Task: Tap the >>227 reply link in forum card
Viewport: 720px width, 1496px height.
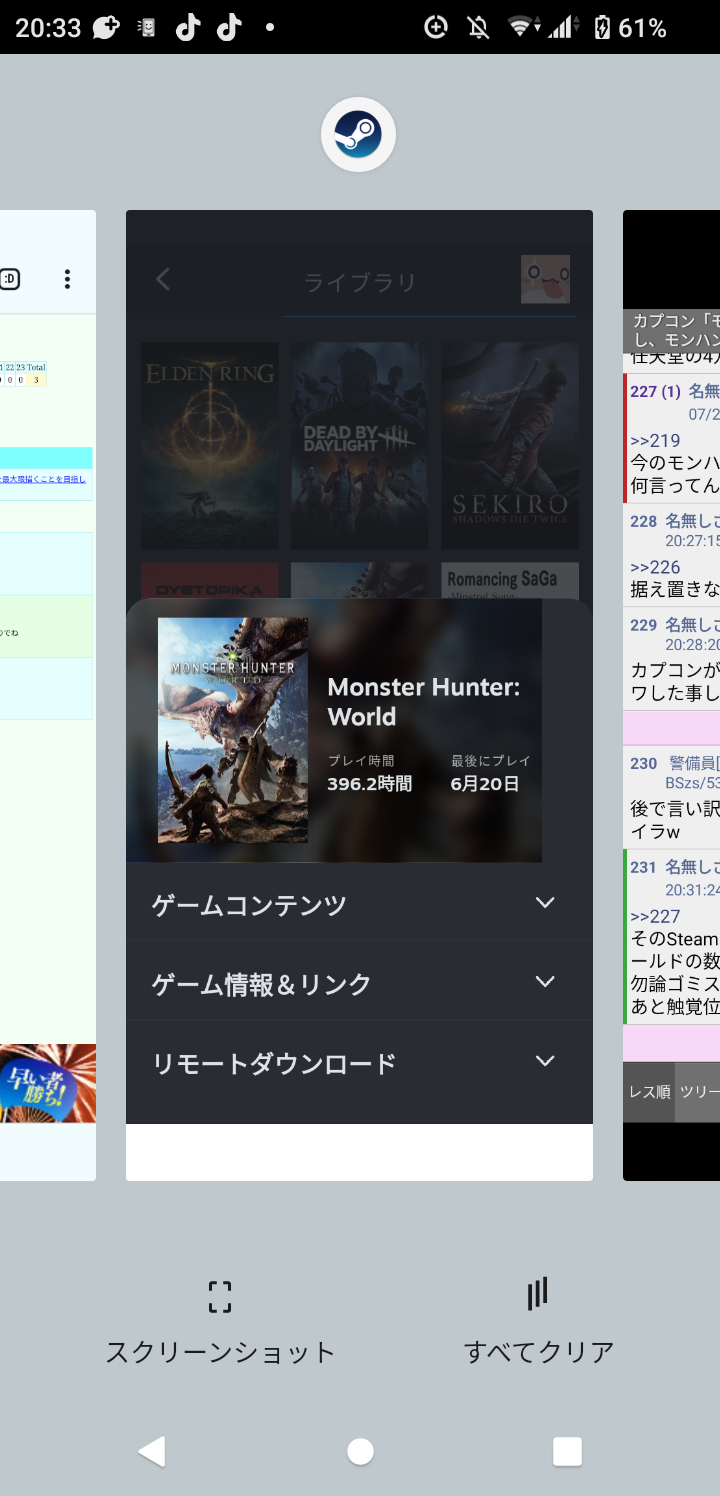Action: [655, 916]
